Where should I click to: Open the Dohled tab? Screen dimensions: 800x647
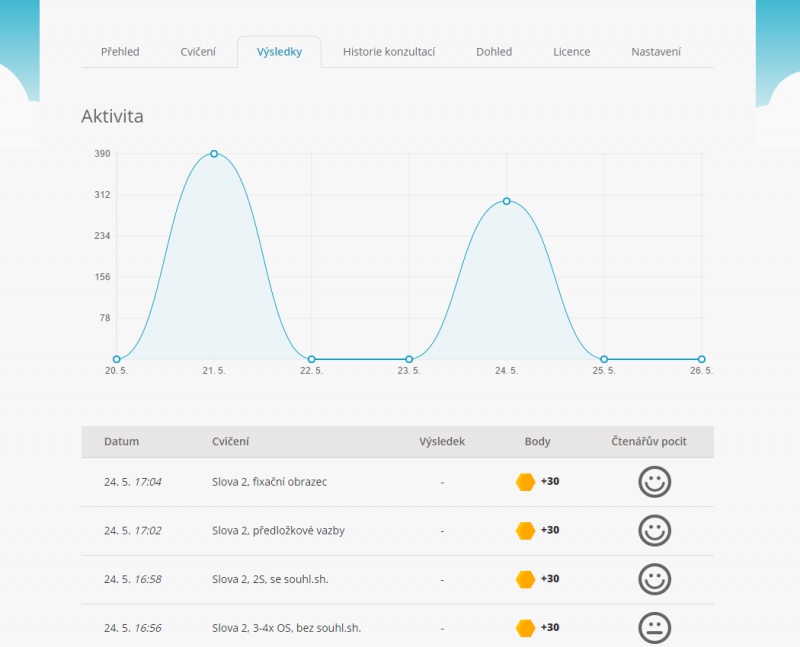point(494,52)
